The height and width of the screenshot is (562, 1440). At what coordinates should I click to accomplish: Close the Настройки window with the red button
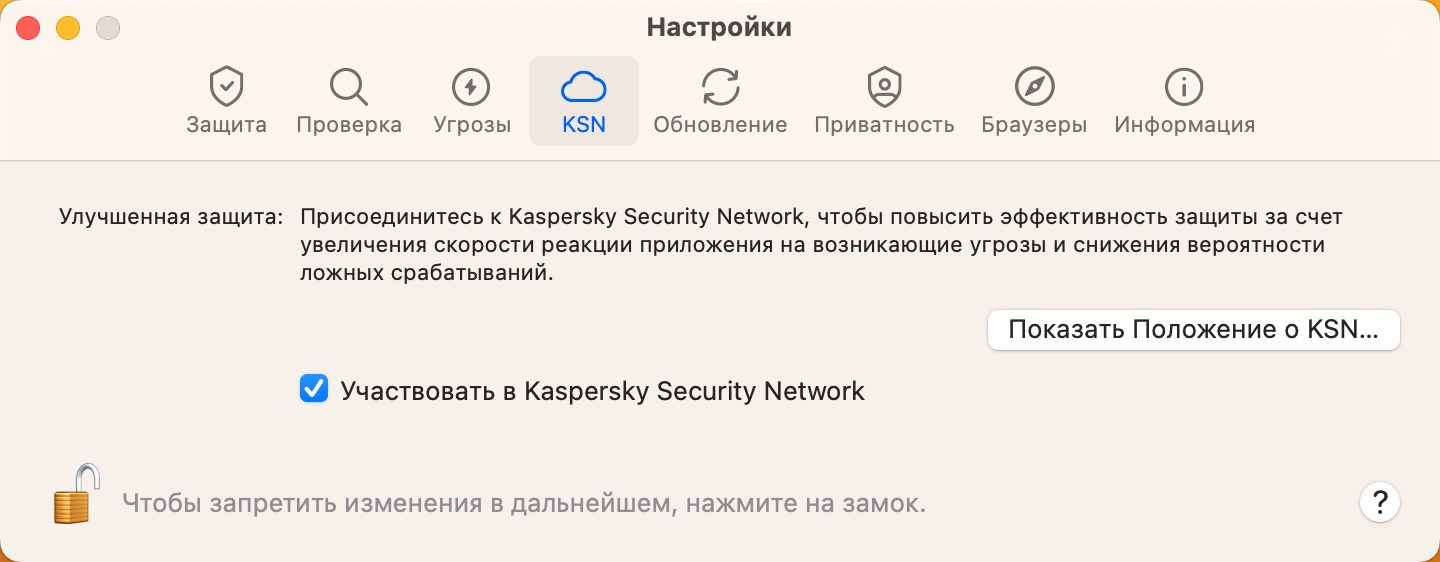(28, 29)
